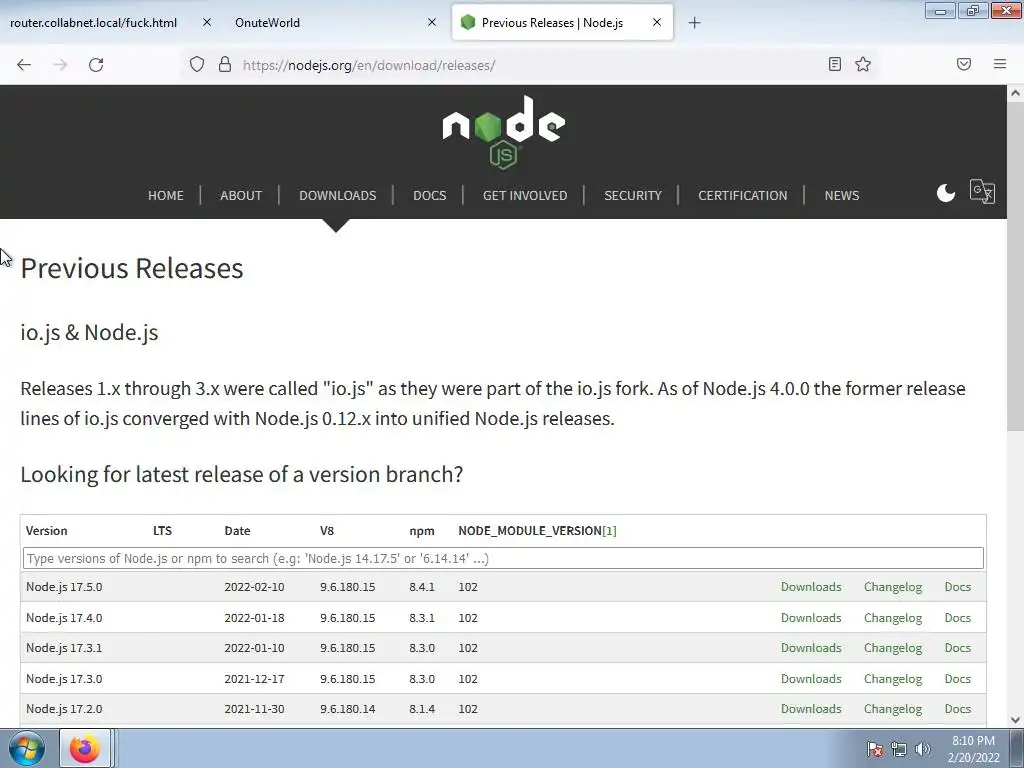Viewport: 1024px width, 768px height.
Task: Open a new tab with the plus icon
Action: tap(694, 23)
